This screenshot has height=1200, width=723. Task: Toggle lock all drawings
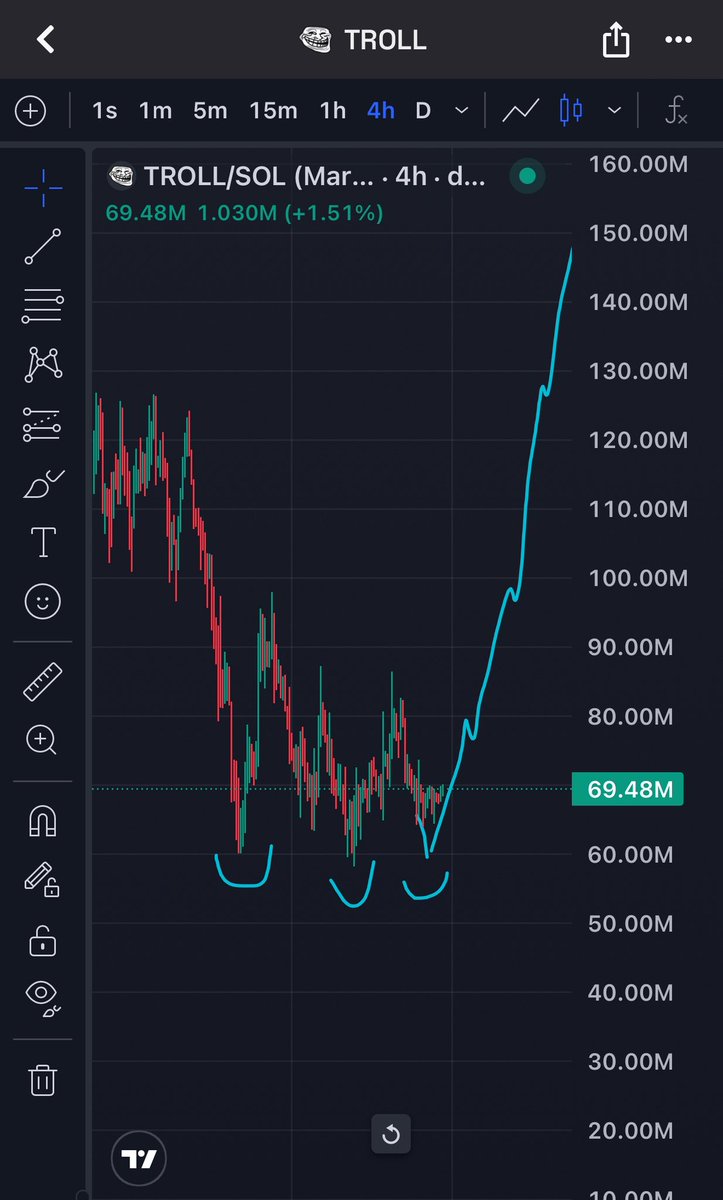point(42,940)
